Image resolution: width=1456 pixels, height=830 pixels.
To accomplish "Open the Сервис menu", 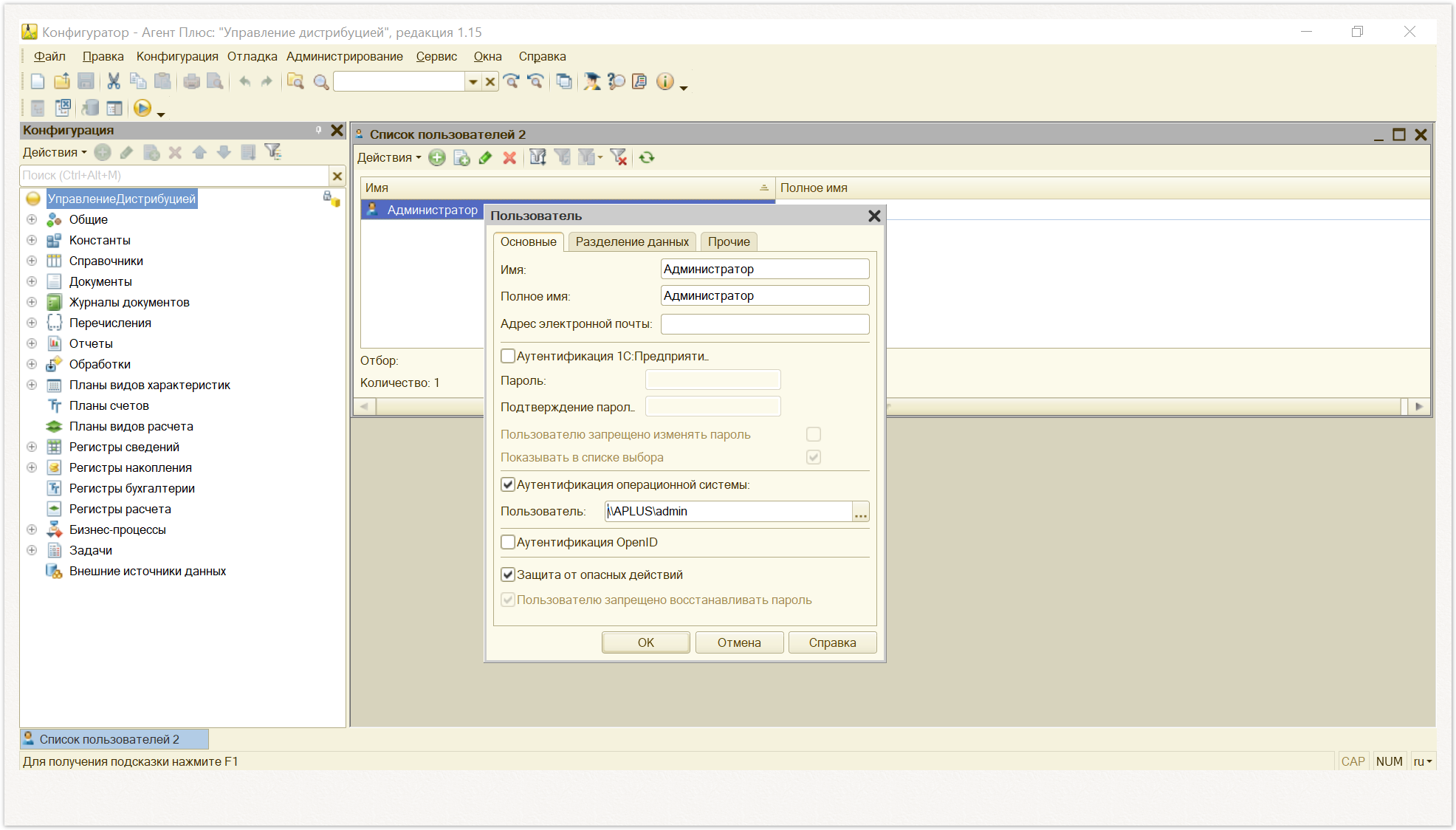I will [436, 57].
